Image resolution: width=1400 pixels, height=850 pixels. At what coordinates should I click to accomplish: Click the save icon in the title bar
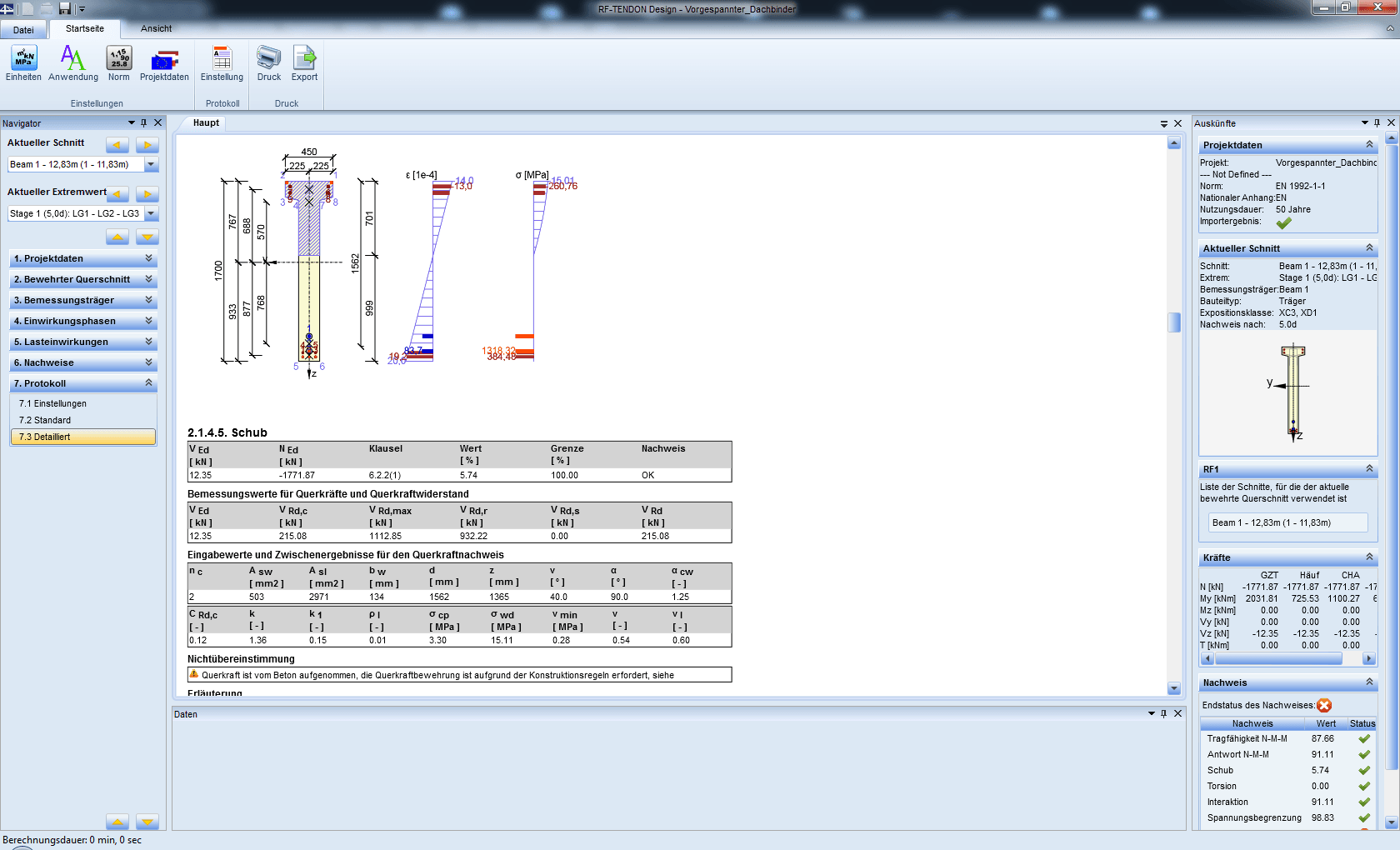[65, 8]
